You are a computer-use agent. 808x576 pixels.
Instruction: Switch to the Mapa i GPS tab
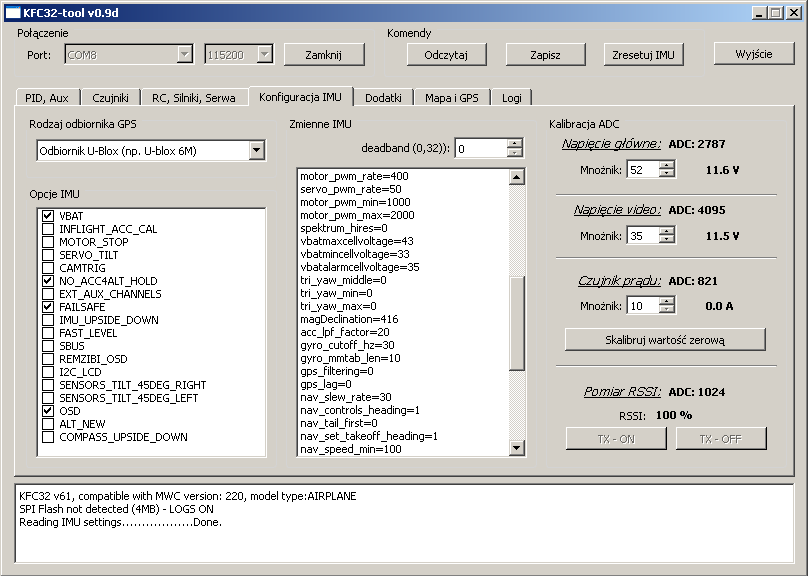pos(451,97)
